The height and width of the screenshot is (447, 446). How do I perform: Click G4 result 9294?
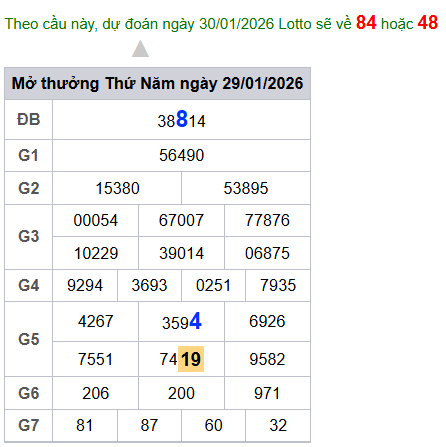[x=85, y=285]
